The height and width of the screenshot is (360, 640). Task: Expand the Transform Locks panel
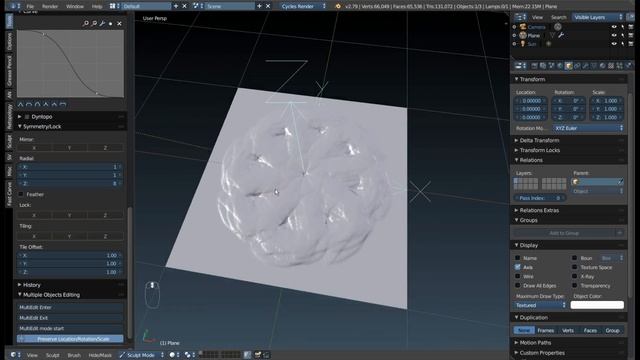pos(516,150)
